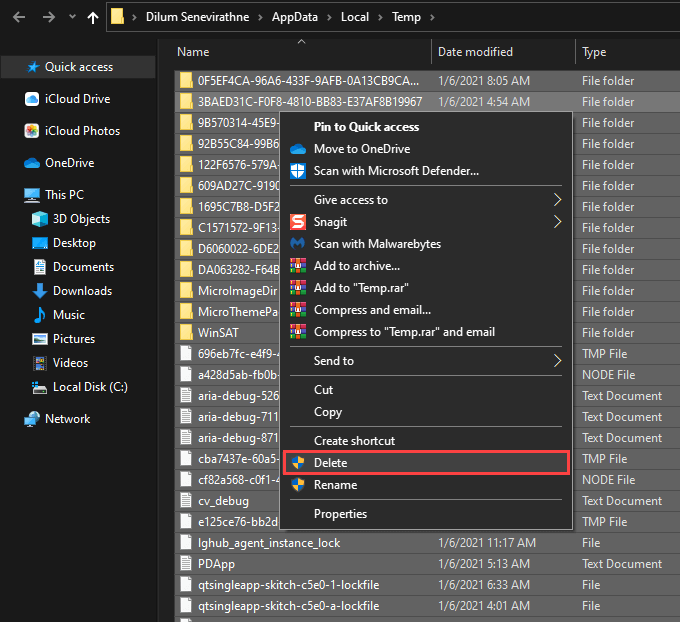680x622 pixels.
Task: Expand the Give access to submenu
Action: (x=558, y=200)
